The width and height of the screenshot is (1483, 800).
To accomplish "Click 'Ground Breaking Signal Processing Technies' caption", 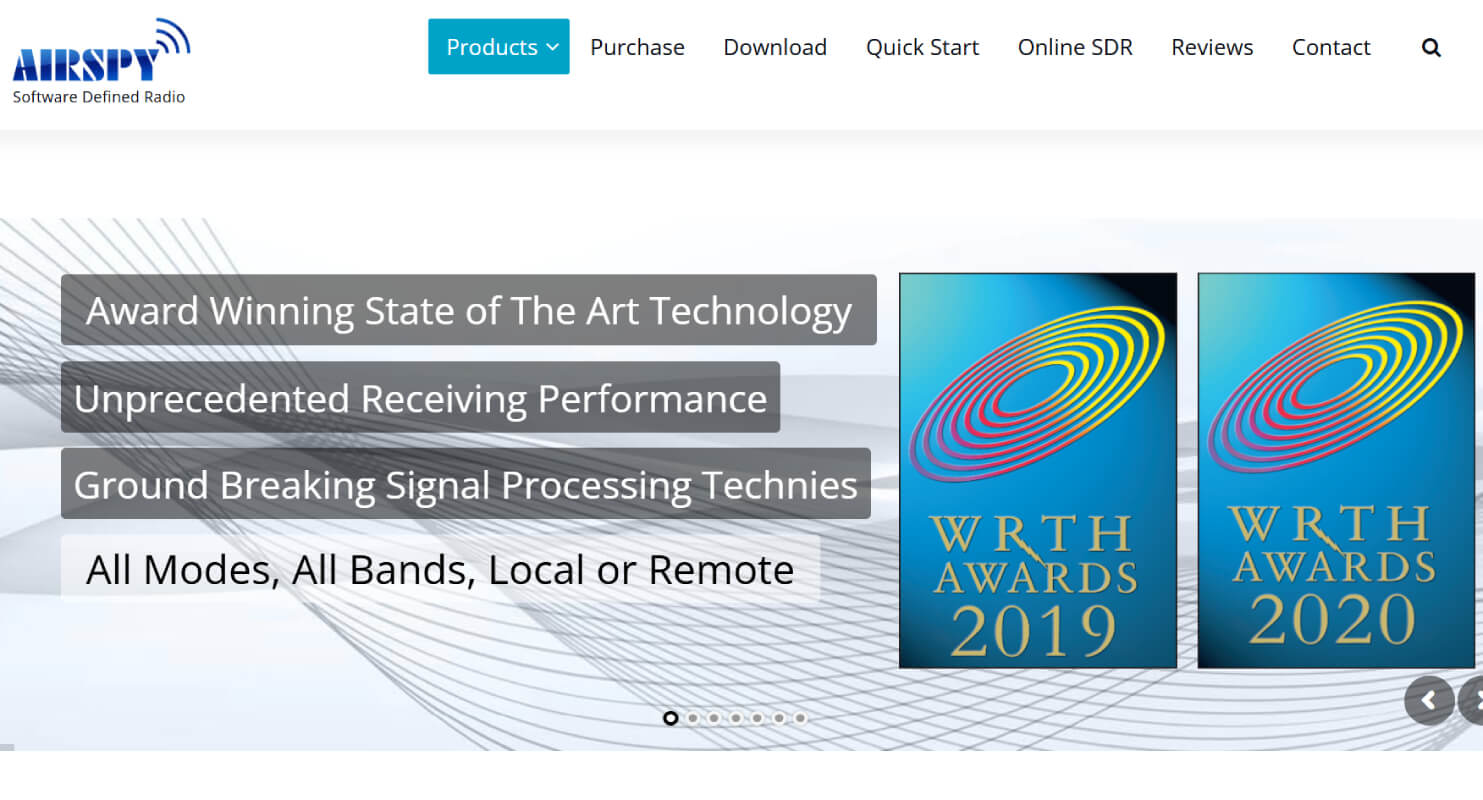I will [466, 484].
